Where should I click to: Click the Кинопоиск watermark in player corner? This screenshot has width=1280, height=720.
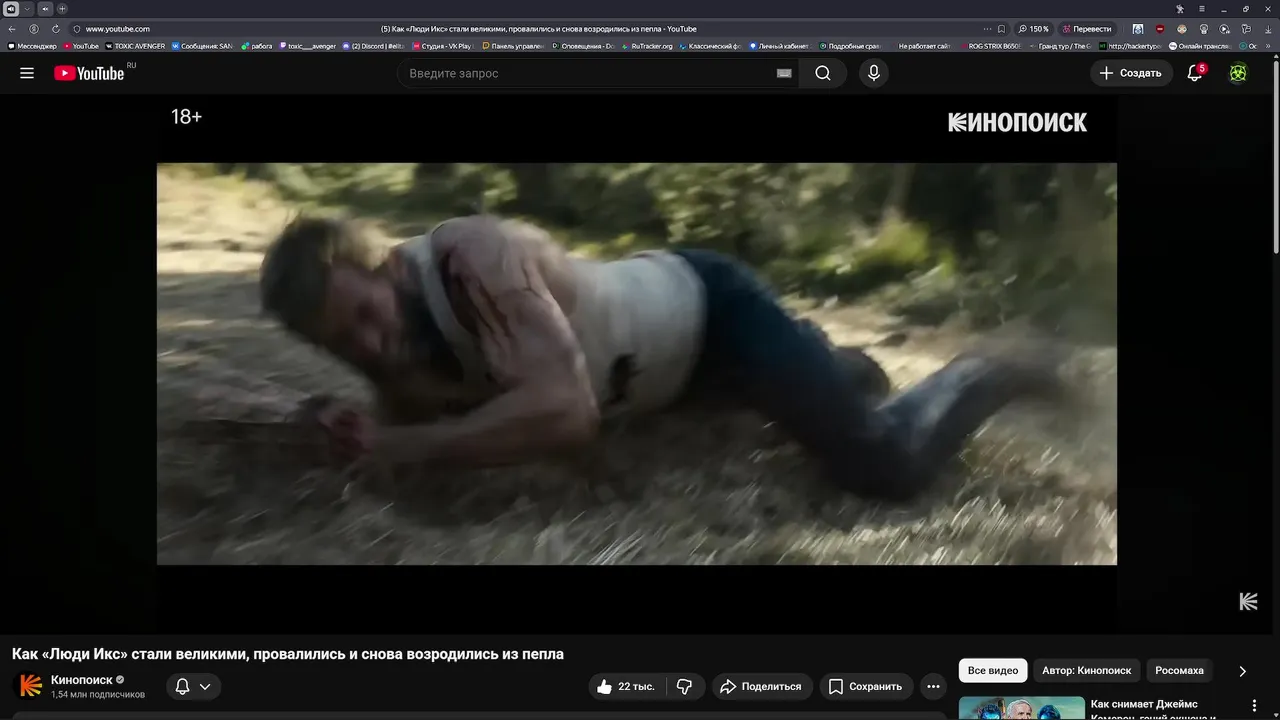coord(1248,601)
